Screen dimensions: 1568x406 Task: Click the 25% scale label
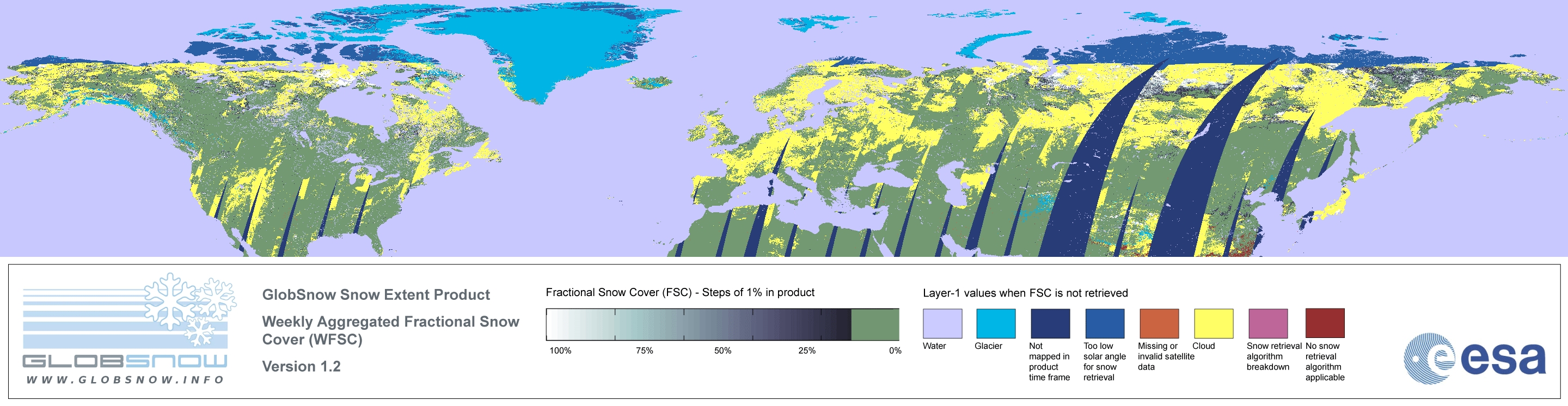(x=806, y=350)
